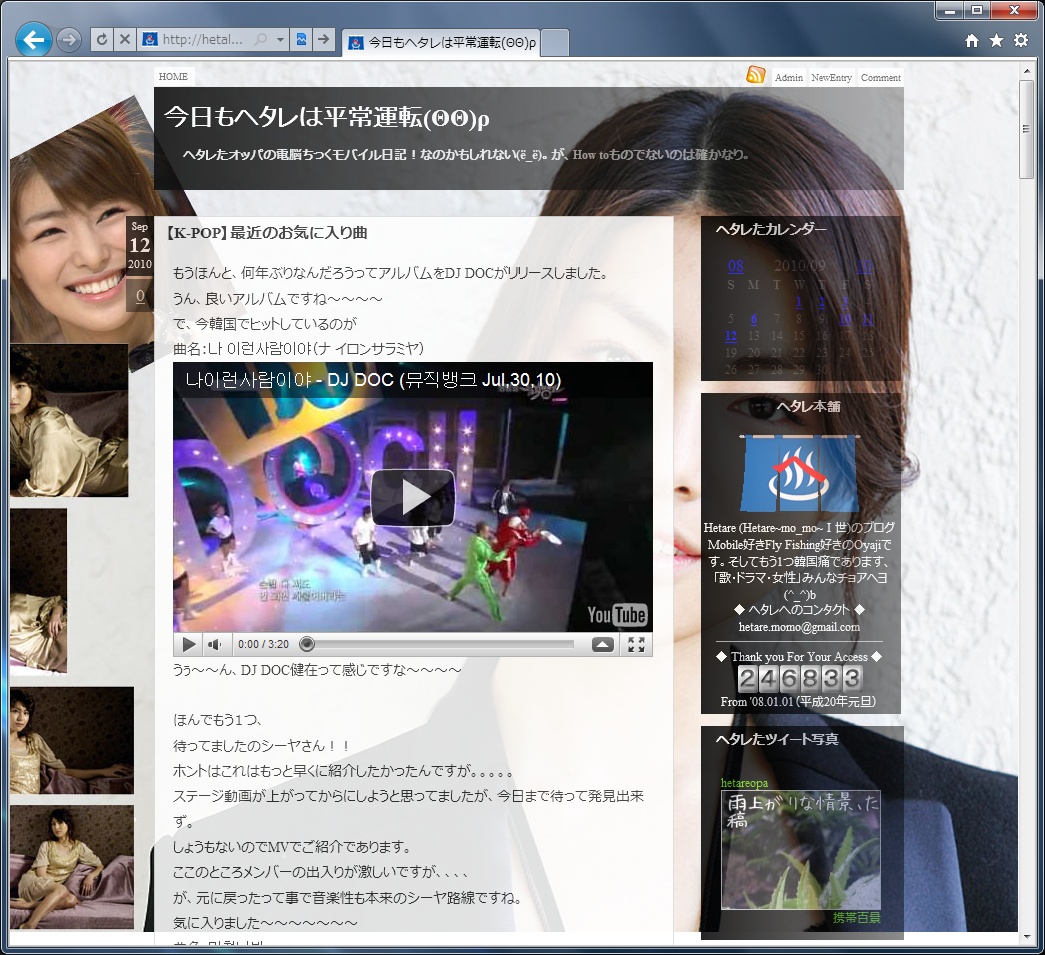Viewport: 1045px width, 955px height.
Task: Expand the video player pop-up menu arrow
Action: click(602, 644)
